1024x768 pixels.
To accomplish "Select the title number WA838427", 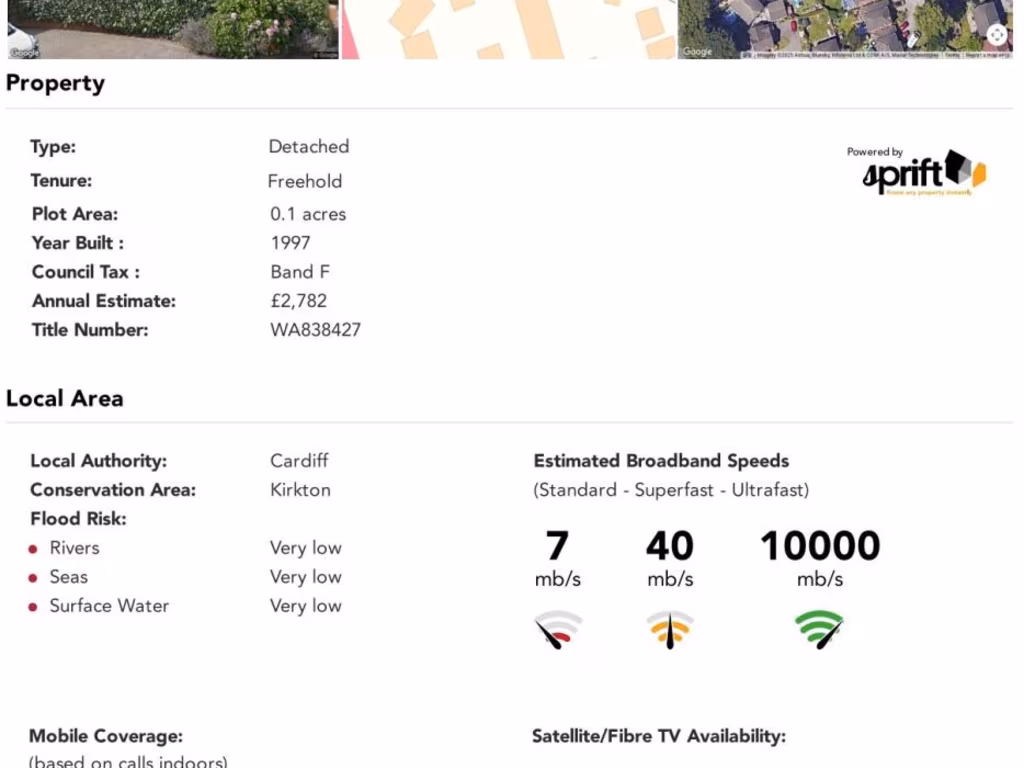I will point(315,330).
